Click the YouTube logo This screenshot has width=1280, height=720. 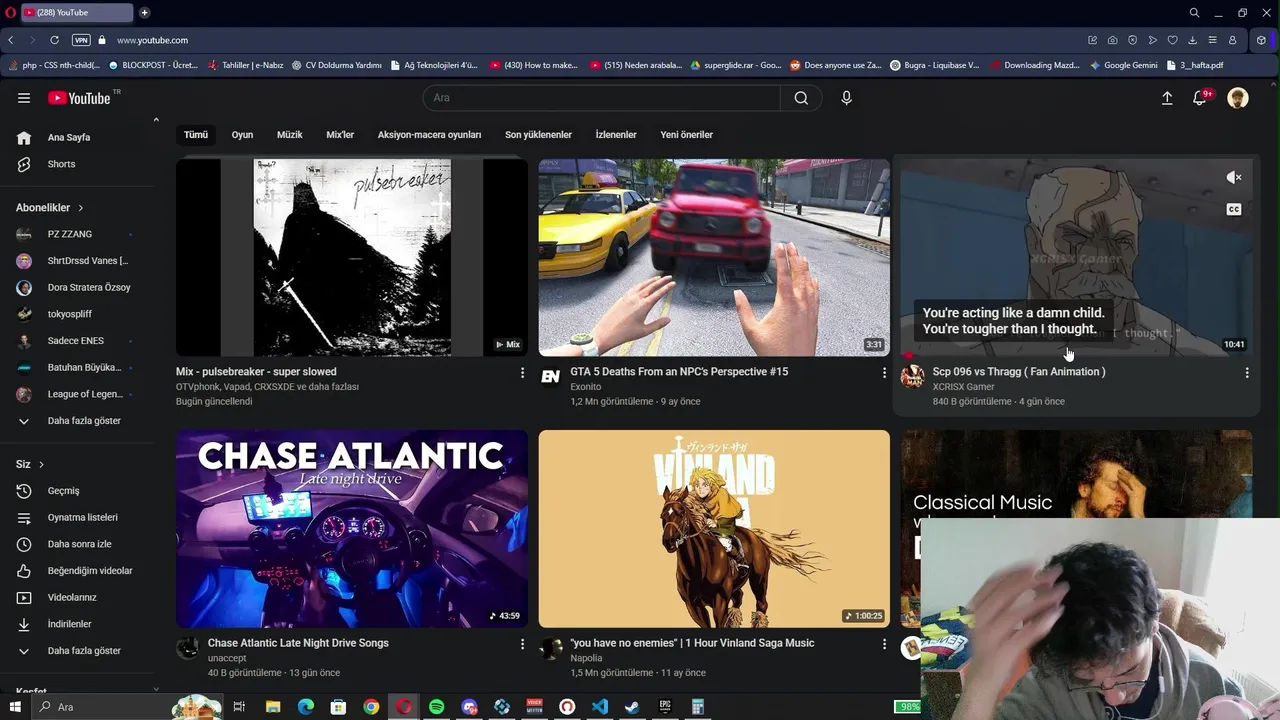coord(79,98)
